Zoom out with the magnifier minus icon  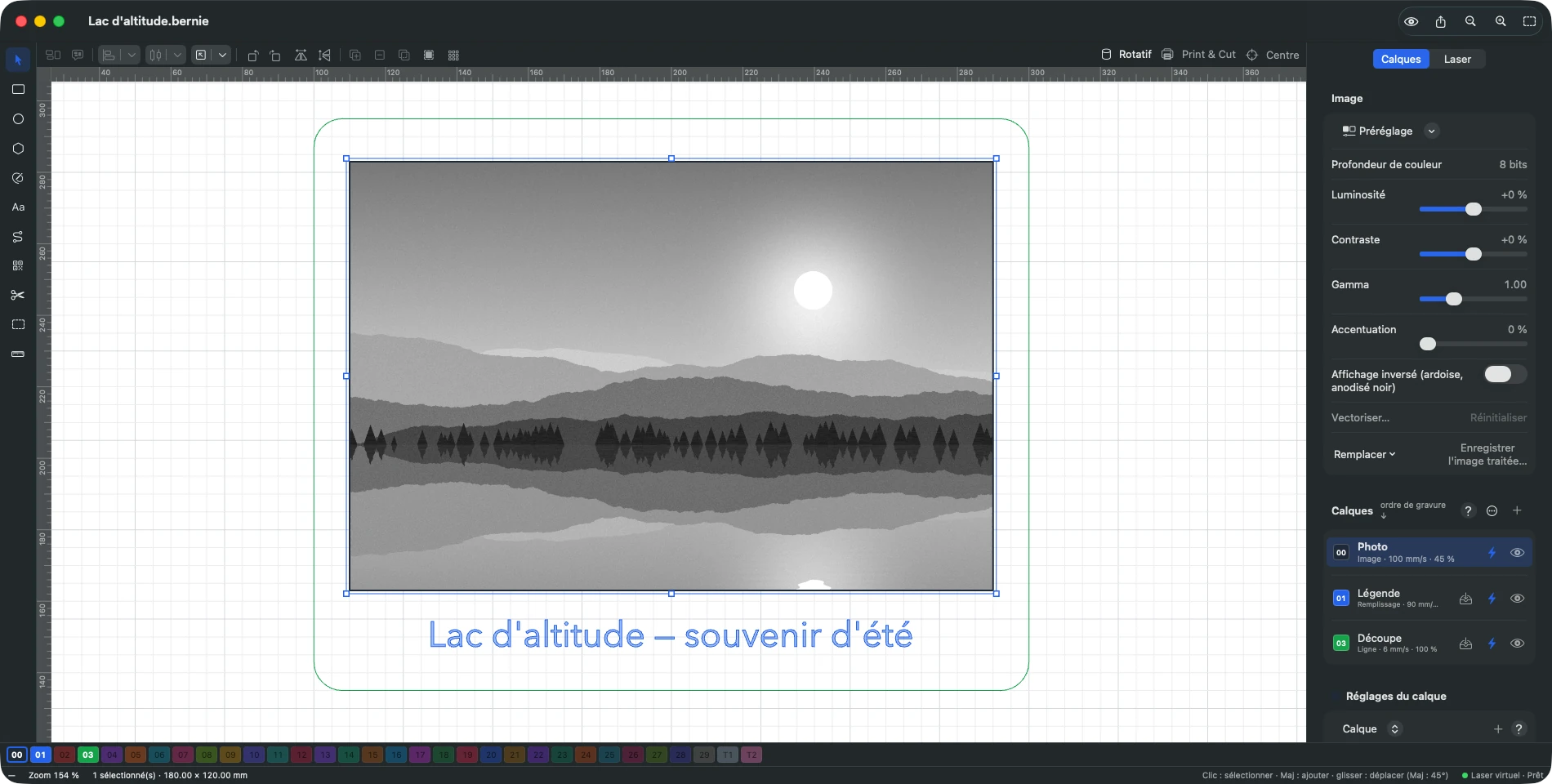[x=1470, y=21]
